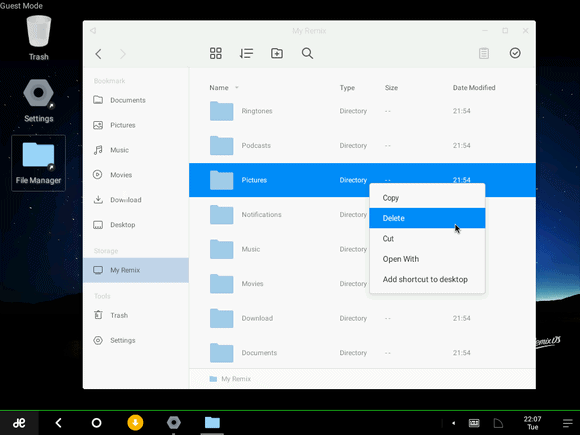Switch to grid view in file manager toolbar
Screen dimensions: 580x435
tap(216, 53)
